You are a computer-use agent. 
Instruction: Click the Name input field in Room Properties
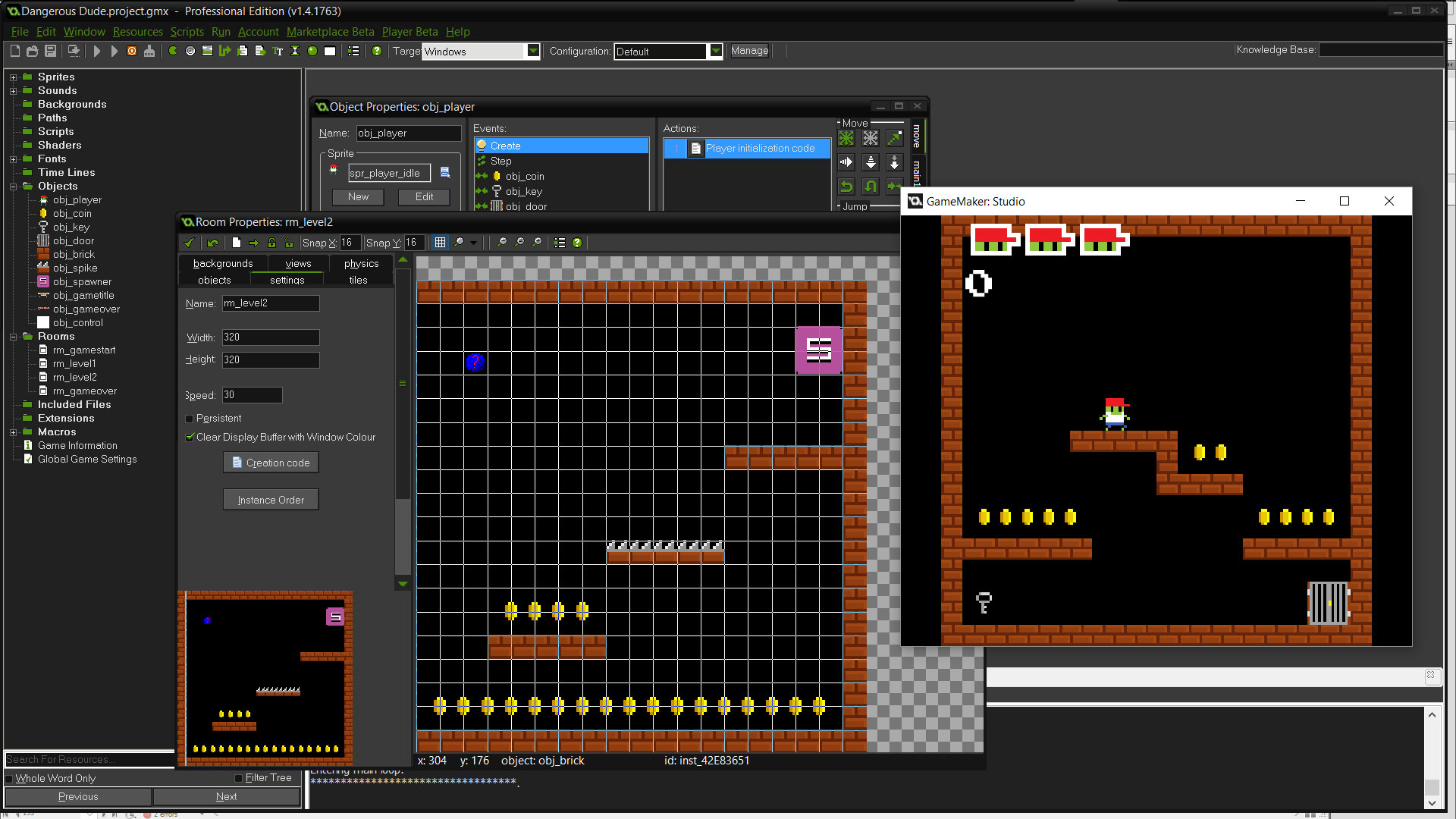tap(270, 303)
